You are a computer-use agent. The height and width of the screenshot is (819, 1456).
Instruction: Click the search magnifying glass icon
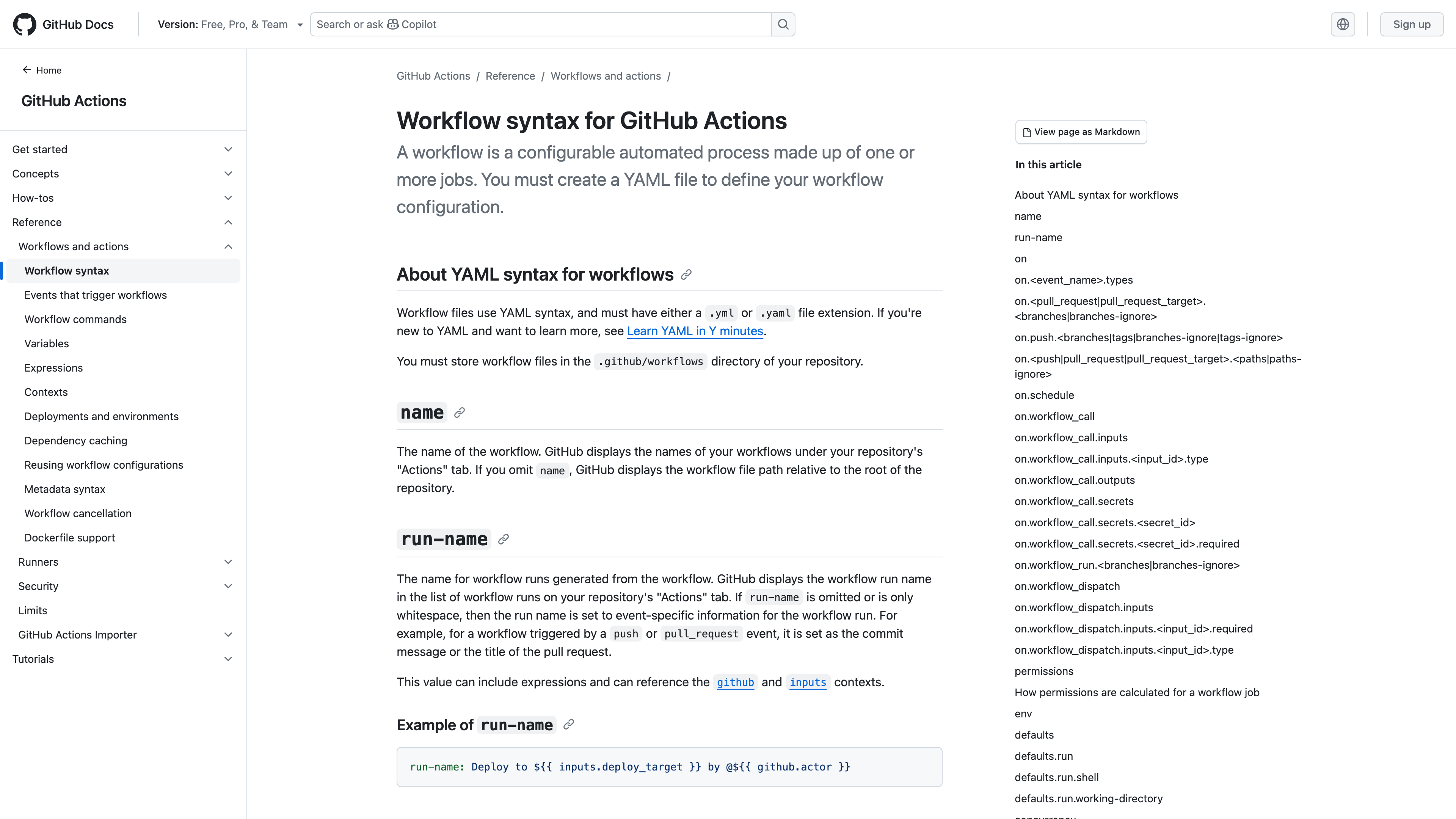(x=783, y=24)
